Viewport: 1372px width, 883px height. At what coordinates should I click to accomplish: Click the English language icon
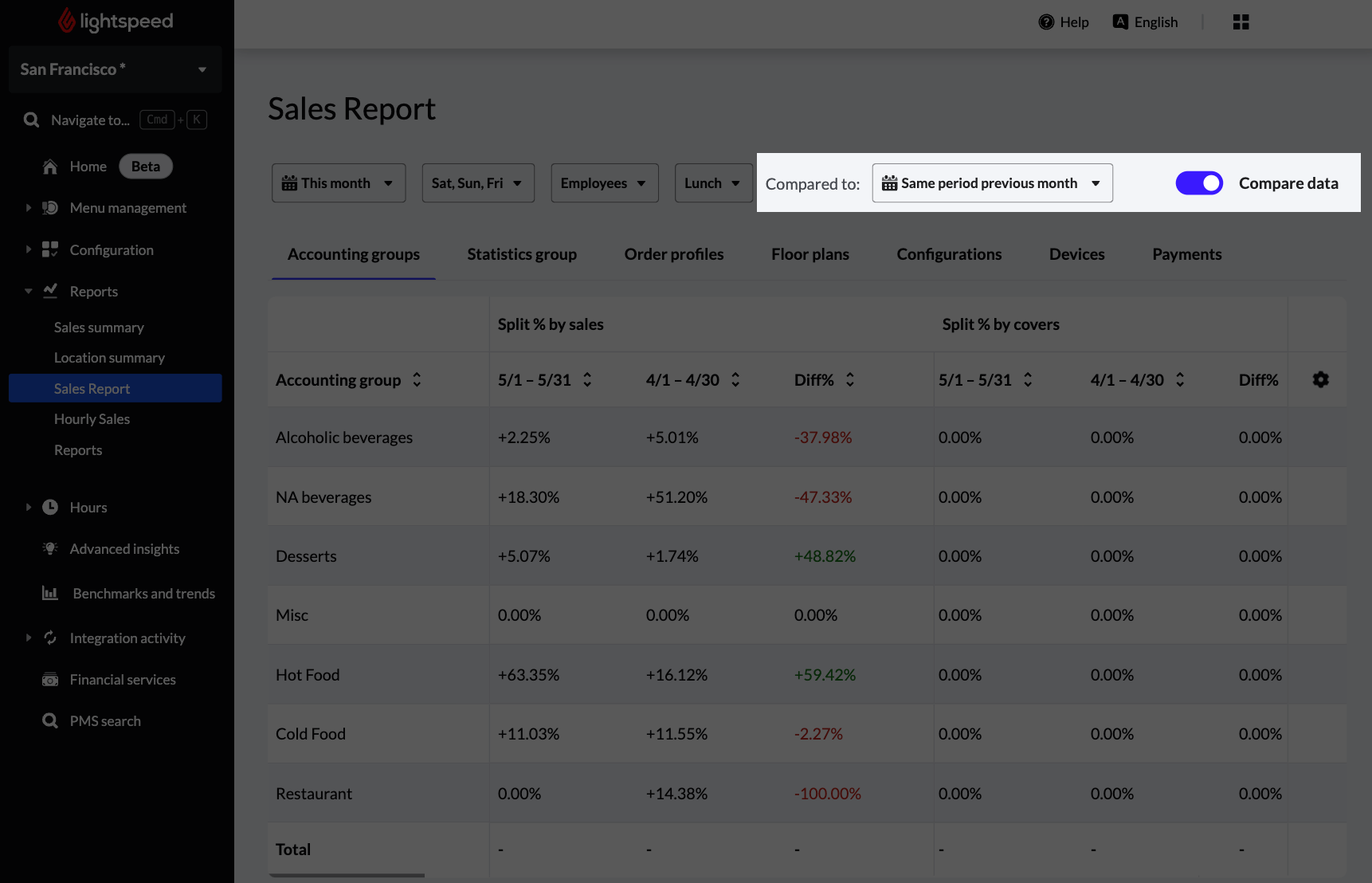(1120, 22)
